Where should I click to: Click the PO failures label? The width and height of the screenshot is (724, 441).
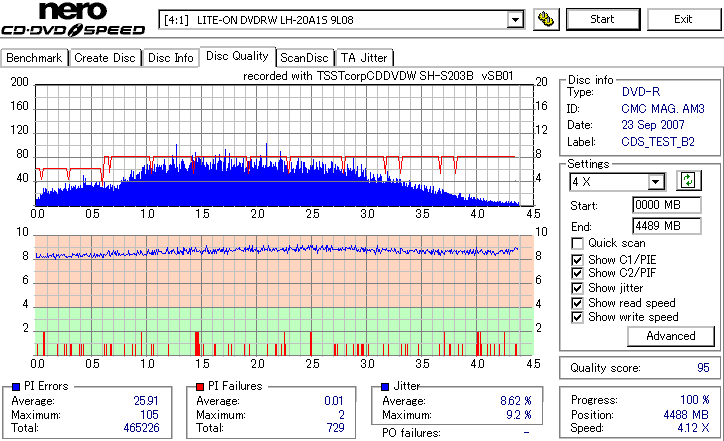click(x=411, y=433)
